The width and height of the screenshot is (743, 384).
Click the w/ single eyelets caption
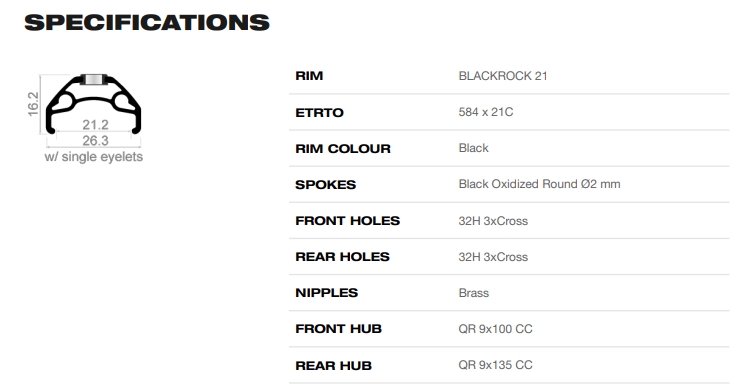point(94,157)
